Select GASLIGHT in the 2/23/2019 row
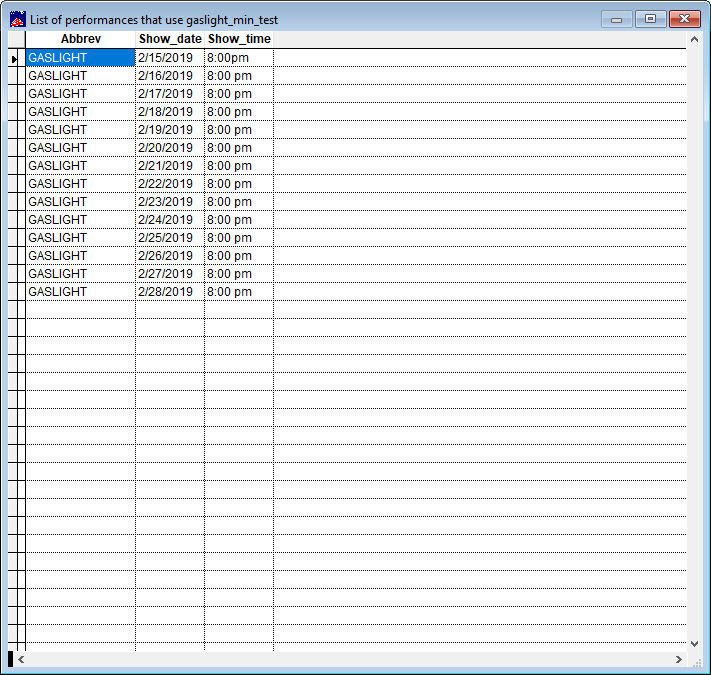The height and width of the screenshot is (675, 711). coord(81,202)
